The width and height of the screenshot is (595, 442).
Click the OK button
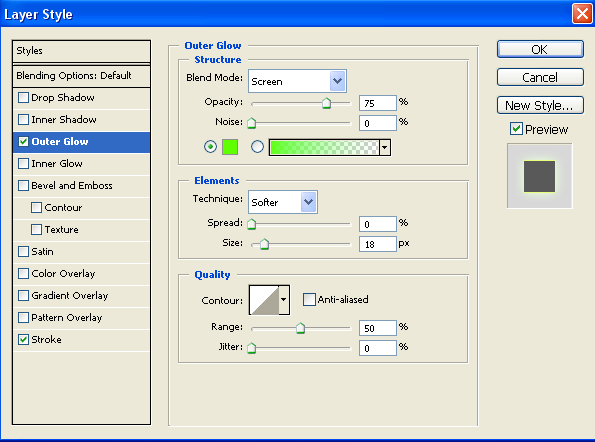[x=540, y=49]
